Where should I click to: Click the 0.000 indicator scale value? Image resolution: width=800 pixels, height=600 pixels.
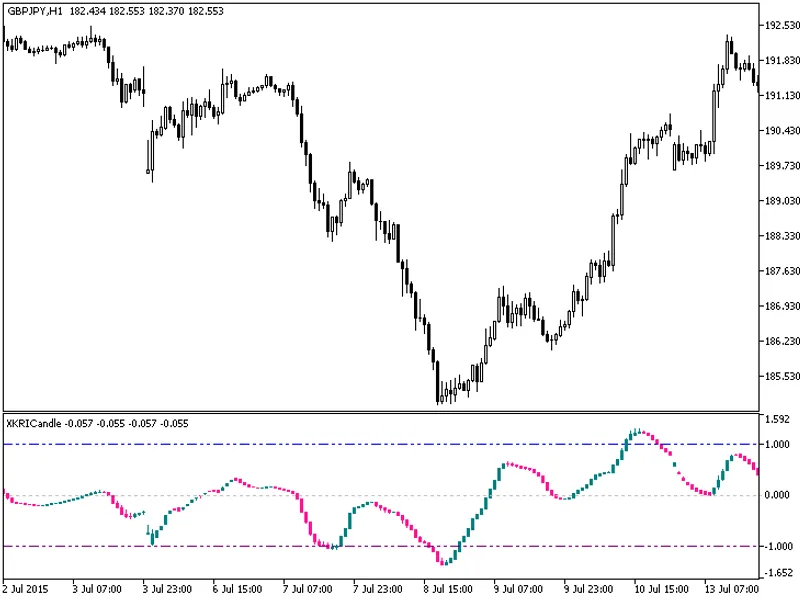778,495
